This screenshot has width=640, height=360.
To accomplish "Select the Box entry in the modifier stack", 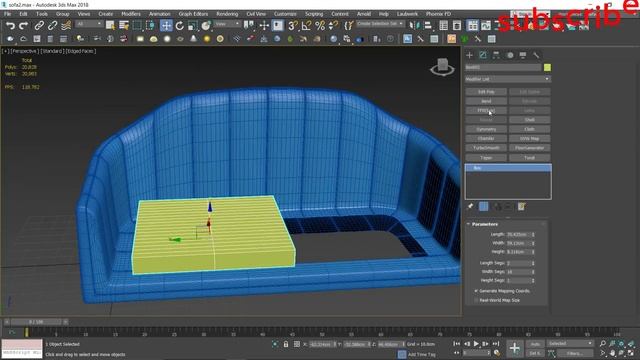I will coord(508,168).
